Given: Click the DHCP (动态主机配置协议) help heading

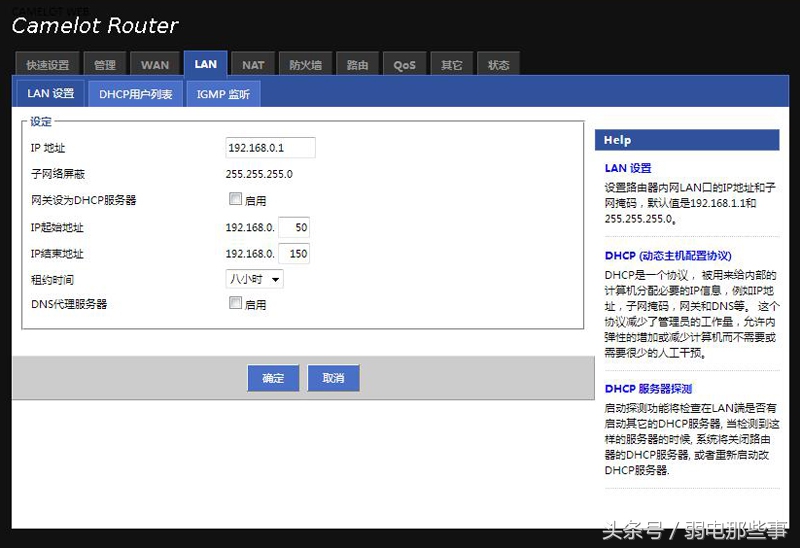Looking at the screenshot, I should pos(668,256).
